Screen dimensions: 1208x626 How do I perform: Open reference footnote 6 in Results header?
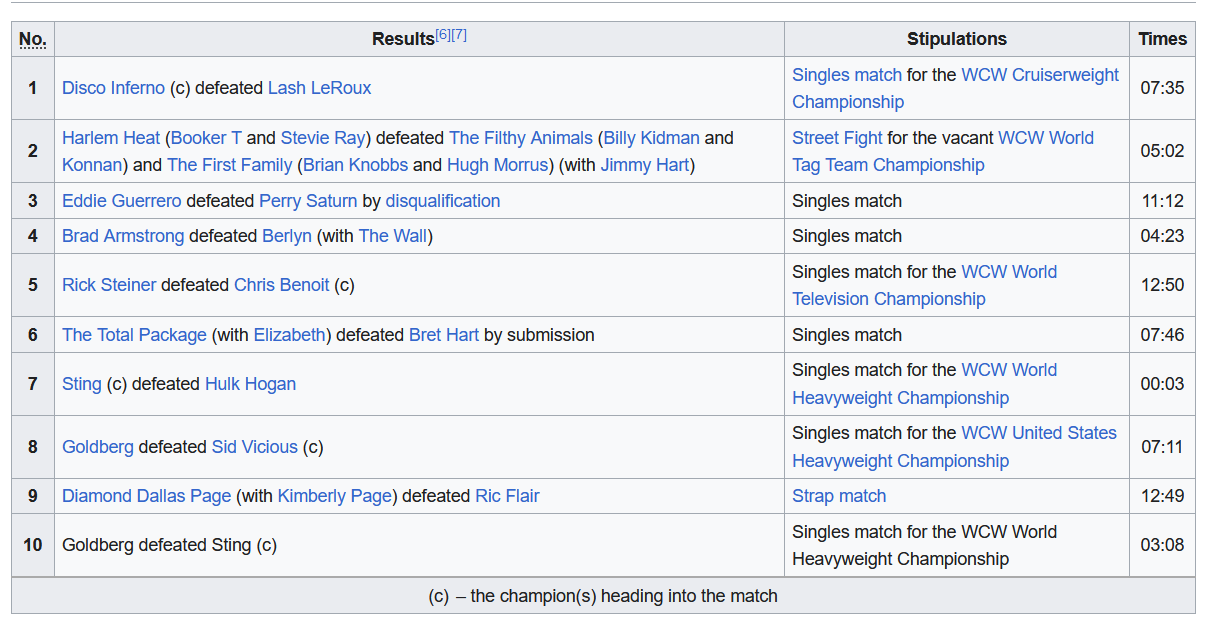pos(442,35)
